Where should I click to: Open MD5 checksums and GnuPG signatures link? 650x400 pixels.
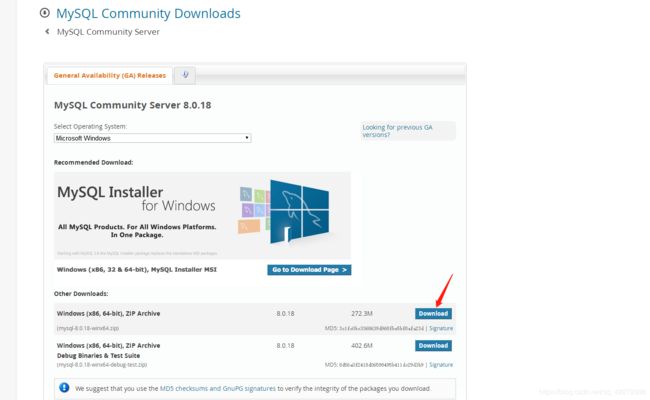point(218,389)
